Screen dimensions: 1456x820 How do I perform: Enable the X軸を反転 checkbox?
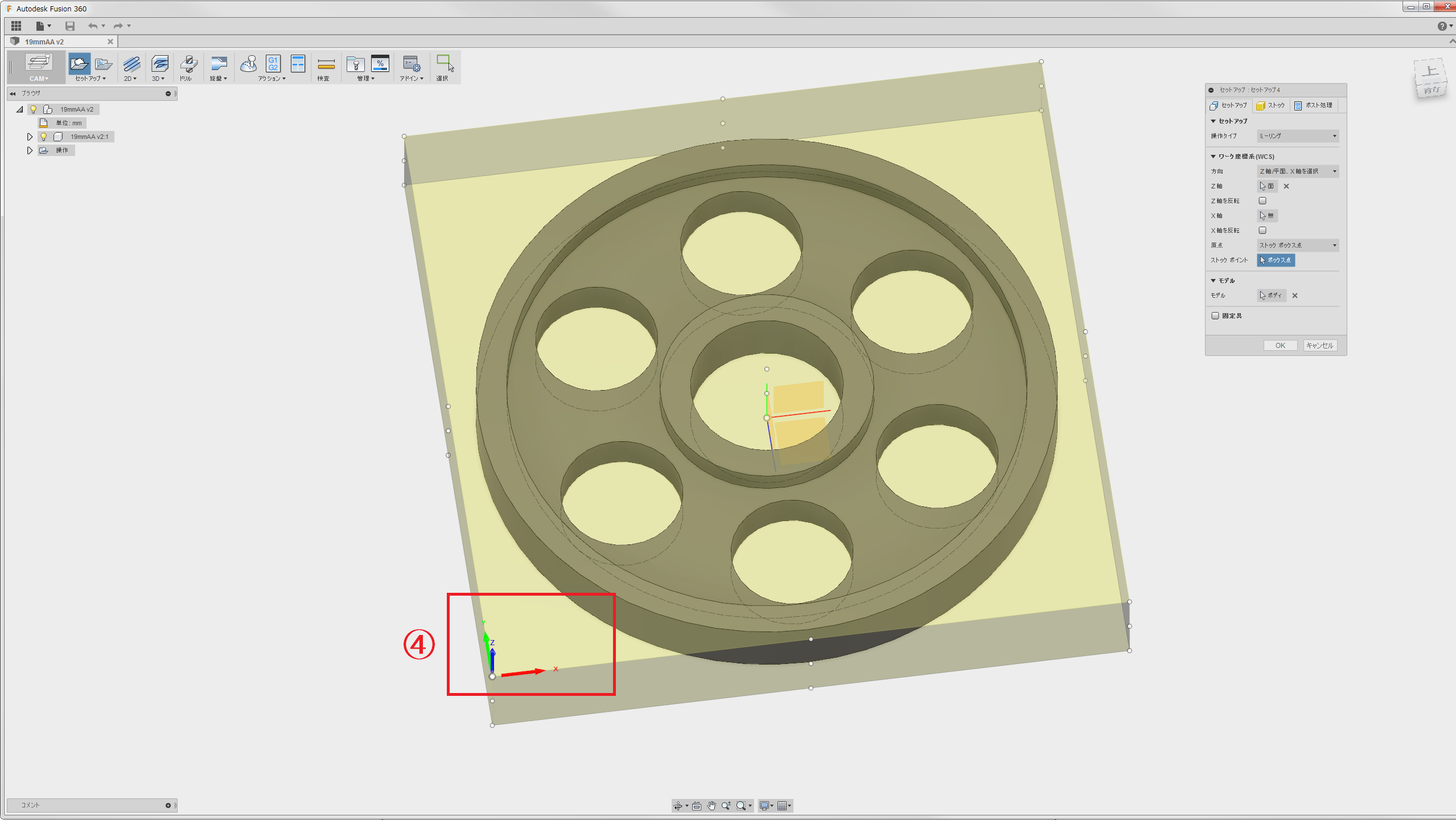point(1262,231)
